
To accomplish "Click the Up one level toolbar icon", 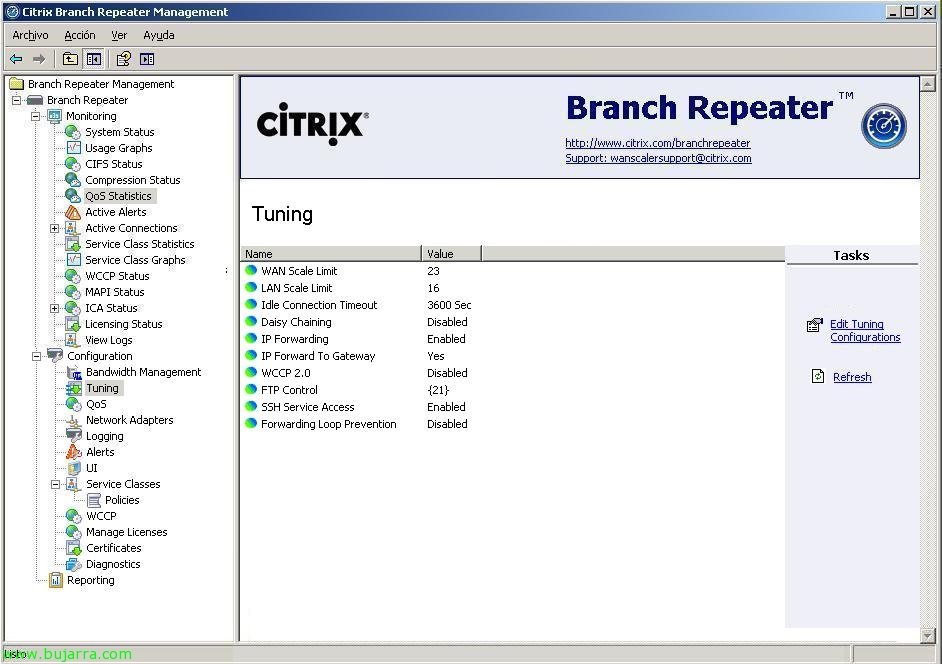I will coord(70,59).
